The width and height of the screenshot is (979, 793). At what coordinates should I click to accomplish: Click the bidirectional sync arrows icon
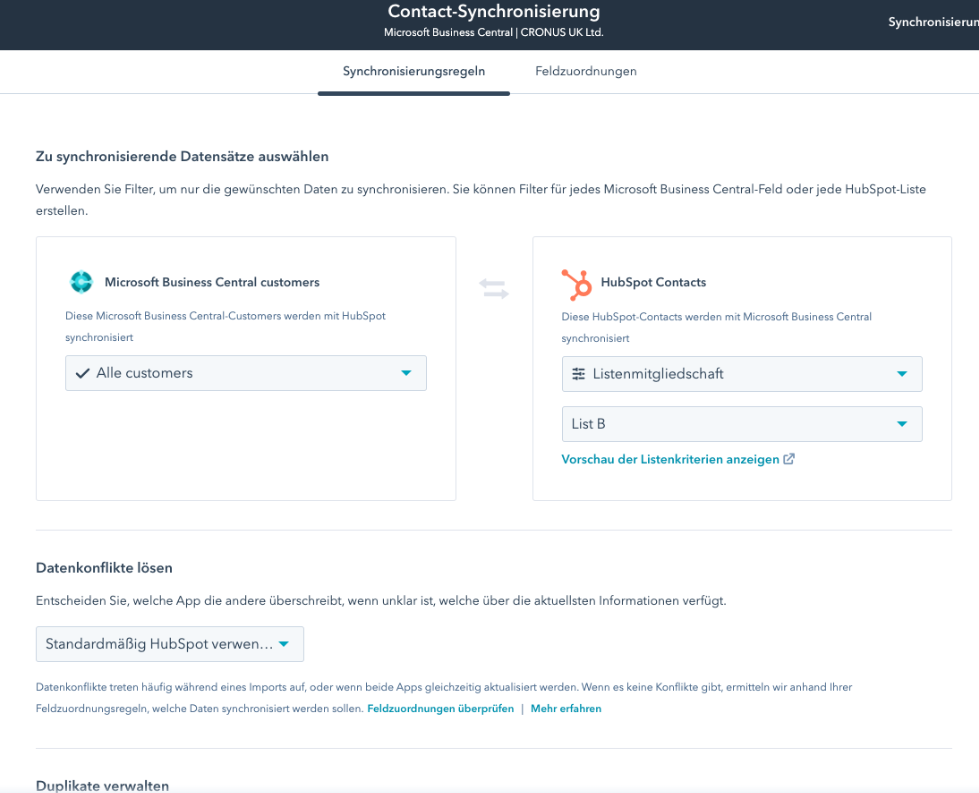tap(494, 288)
